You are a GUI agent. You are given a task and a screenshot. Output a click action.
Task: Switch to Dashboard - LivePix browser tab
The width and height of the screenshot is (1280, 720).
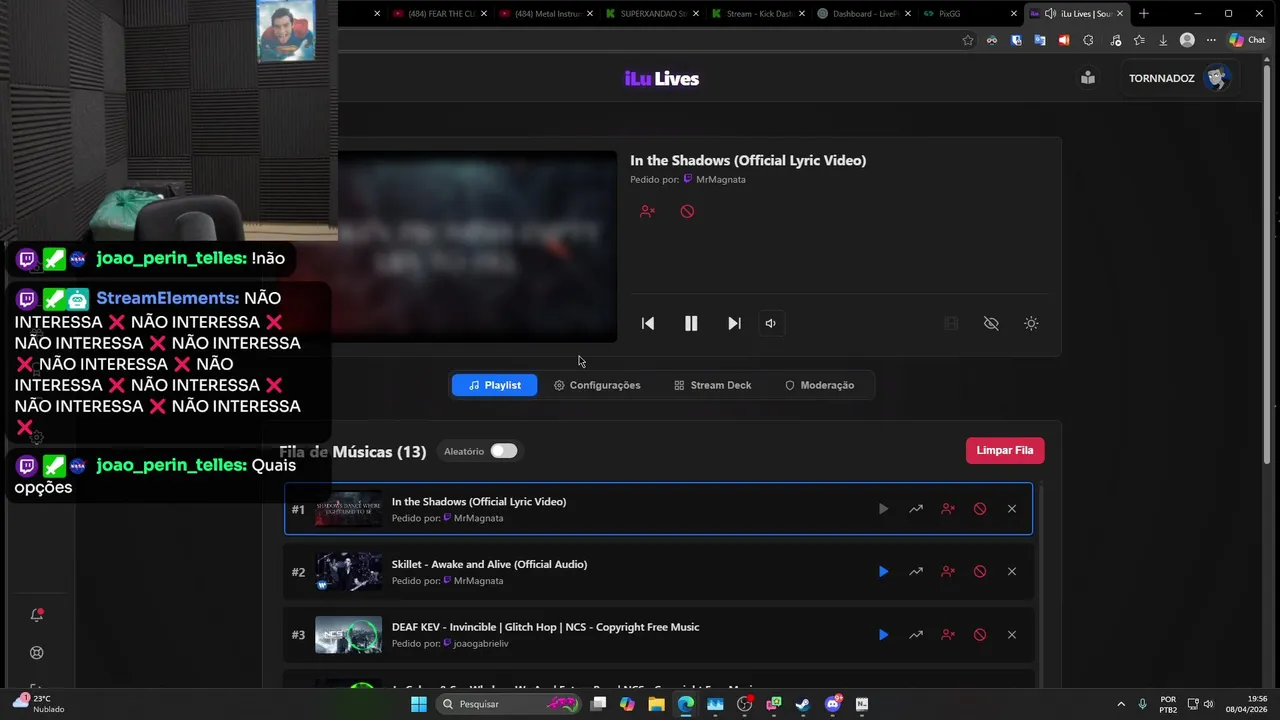864,14
